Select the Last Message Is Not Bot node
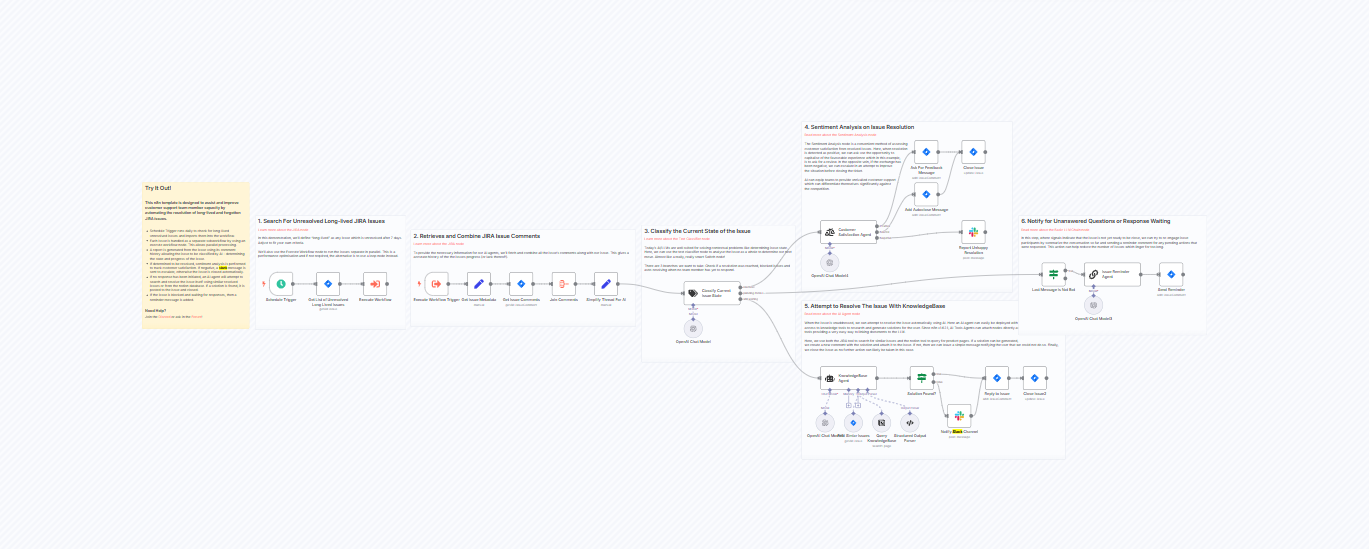The image size is (1369, 549). pos(1054,274)
